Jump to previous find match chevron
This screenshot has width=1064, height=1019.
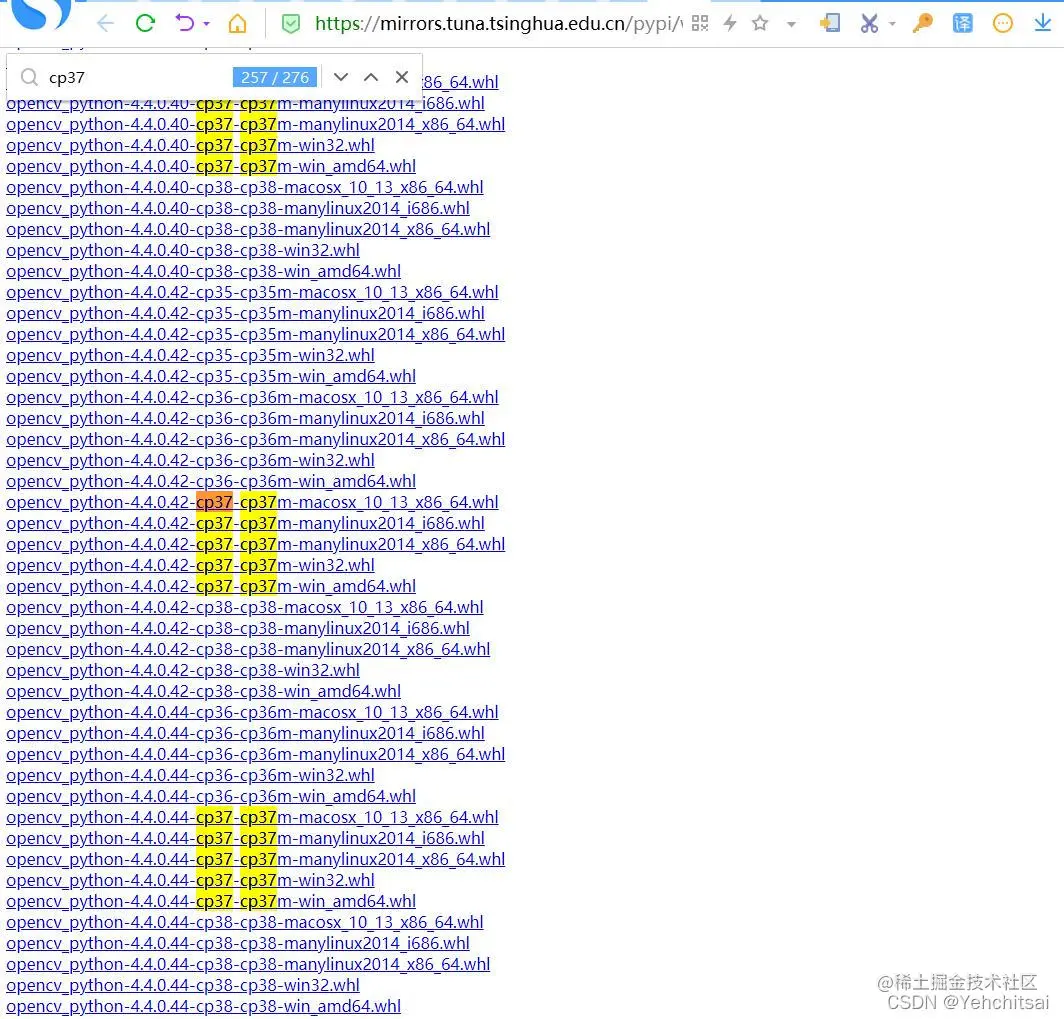[370, 77]
